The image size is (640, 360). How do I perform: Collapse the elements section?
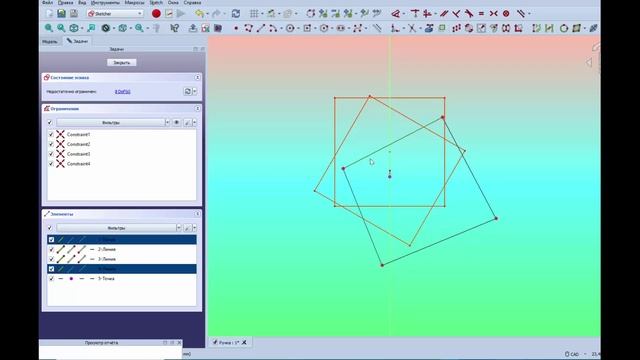click(x=198, y=214)
